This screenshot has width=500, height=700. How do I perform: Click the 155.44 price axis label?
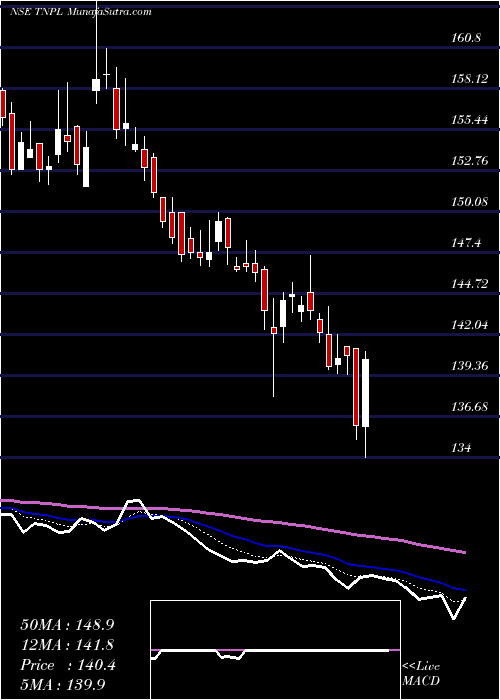coord(470,120)
